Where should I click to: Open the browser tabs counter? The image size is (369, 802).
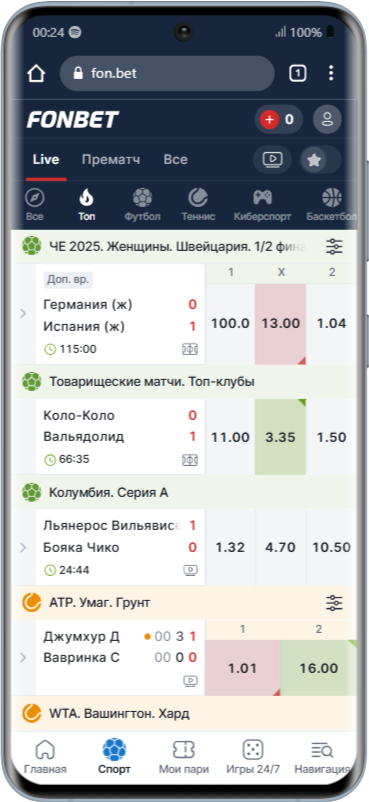[x=297, y=74]
